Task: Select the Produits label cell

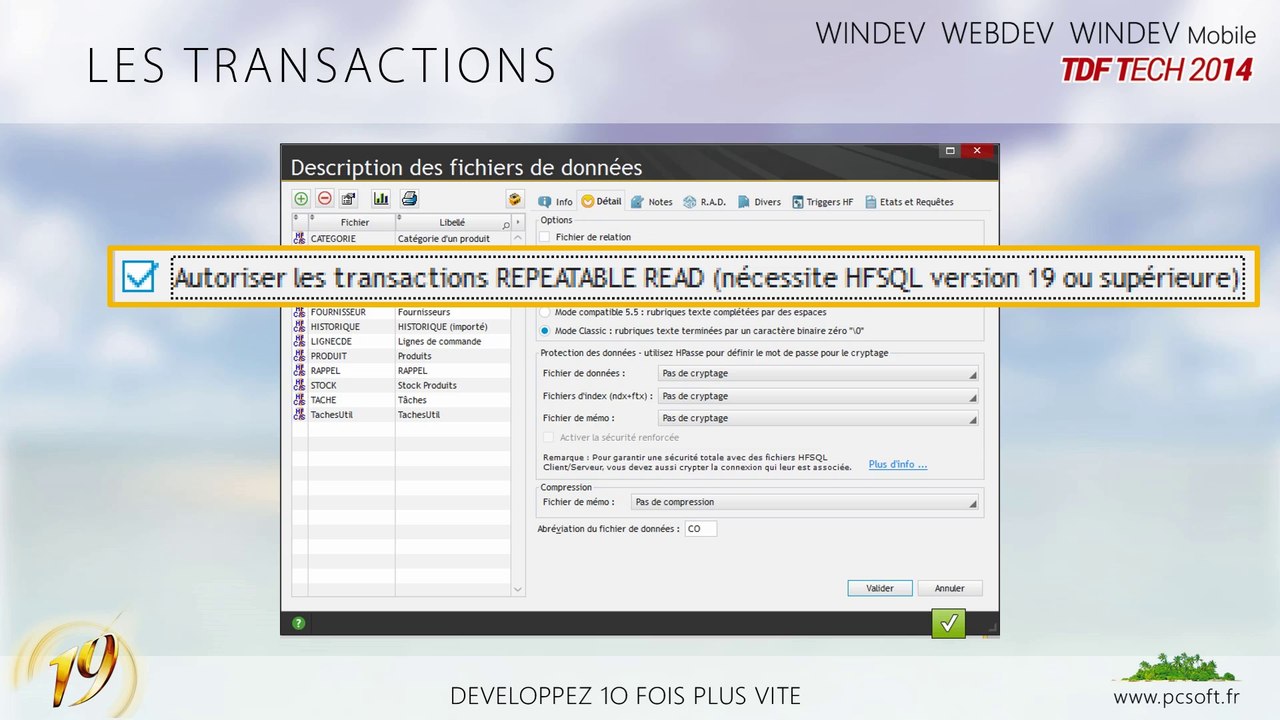Action: click(453, 356)
